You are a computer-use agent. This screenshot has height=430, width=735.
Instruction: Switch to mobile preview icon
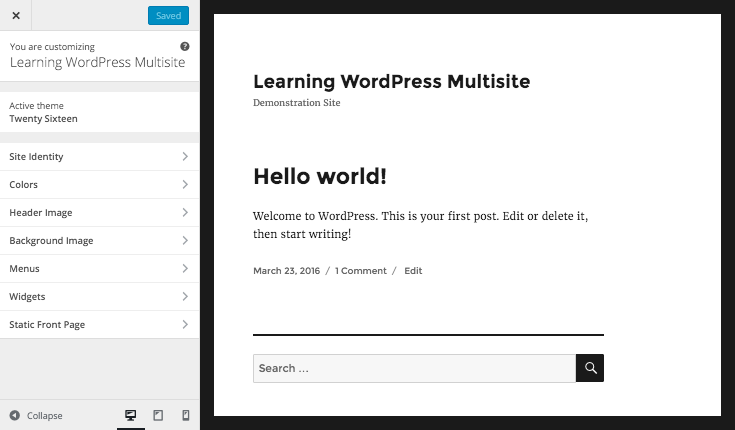coord(185,415)
